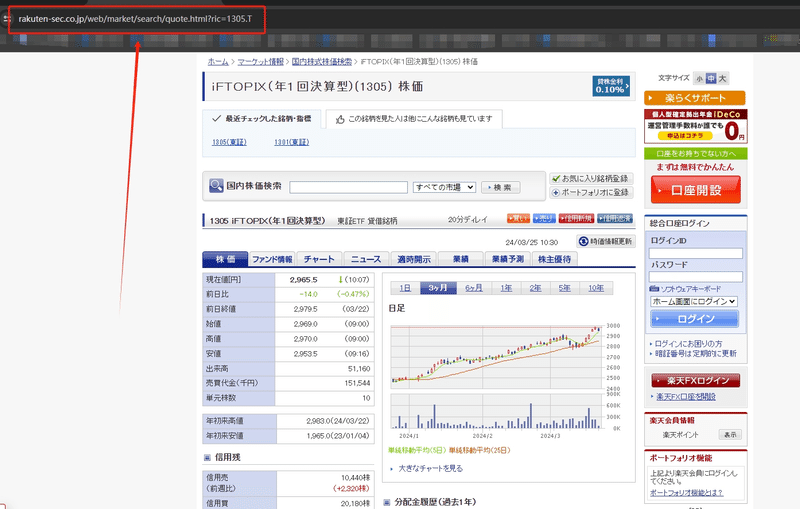Click the 出来高 value 51,160
The image size is (800, 509).
point(359,368)
